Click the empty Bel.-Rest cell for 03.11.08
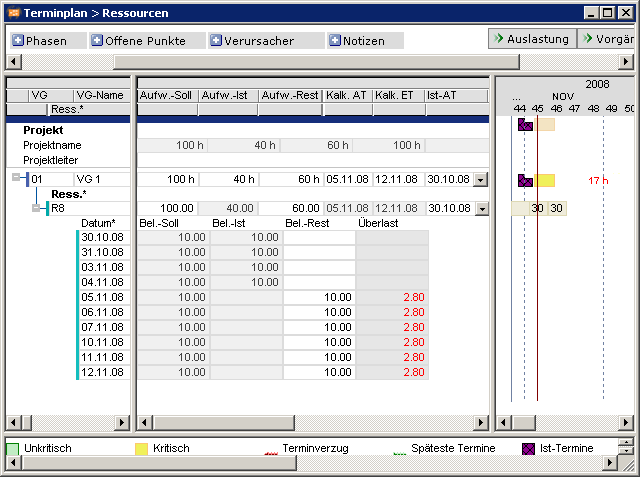This screenshot has width=640, height=477. point(319,268)
